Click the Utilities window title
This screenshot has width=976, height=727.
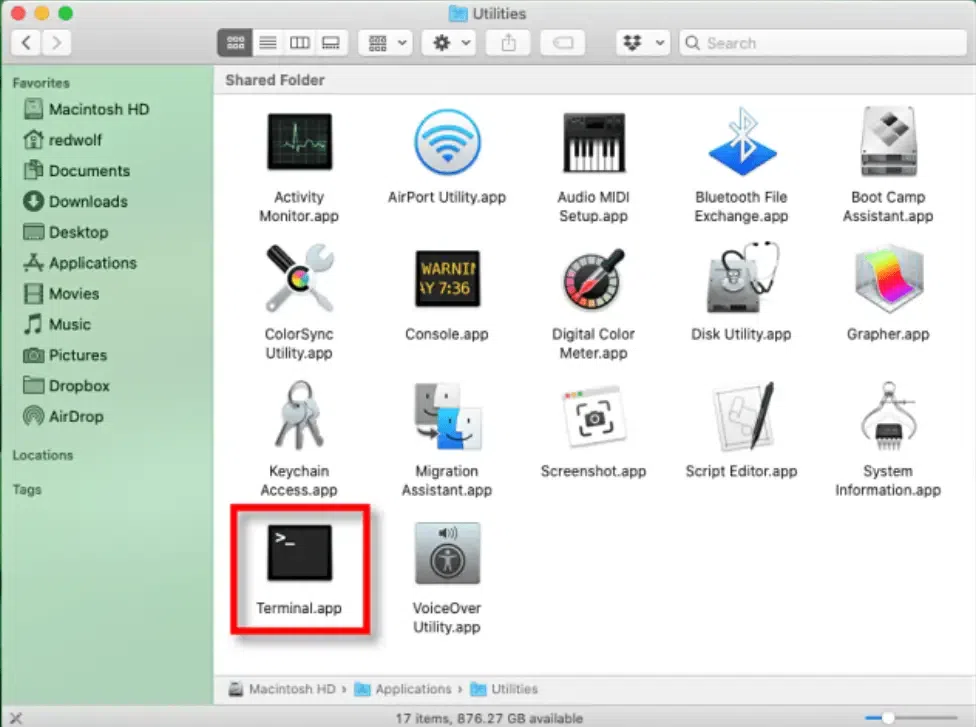coord(499,14)
